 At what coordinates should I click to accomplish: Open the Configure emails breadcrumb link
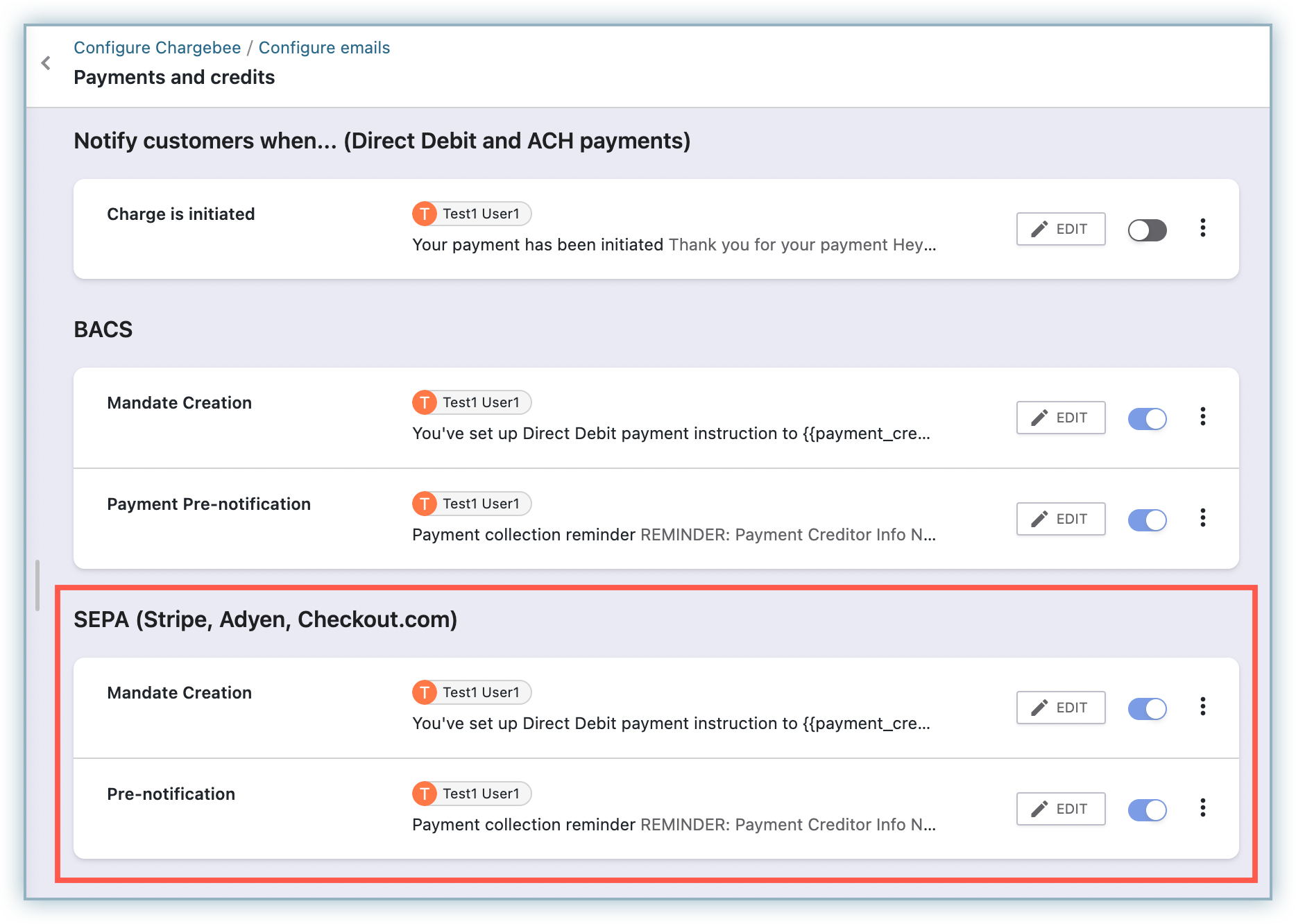click(324, 48)
